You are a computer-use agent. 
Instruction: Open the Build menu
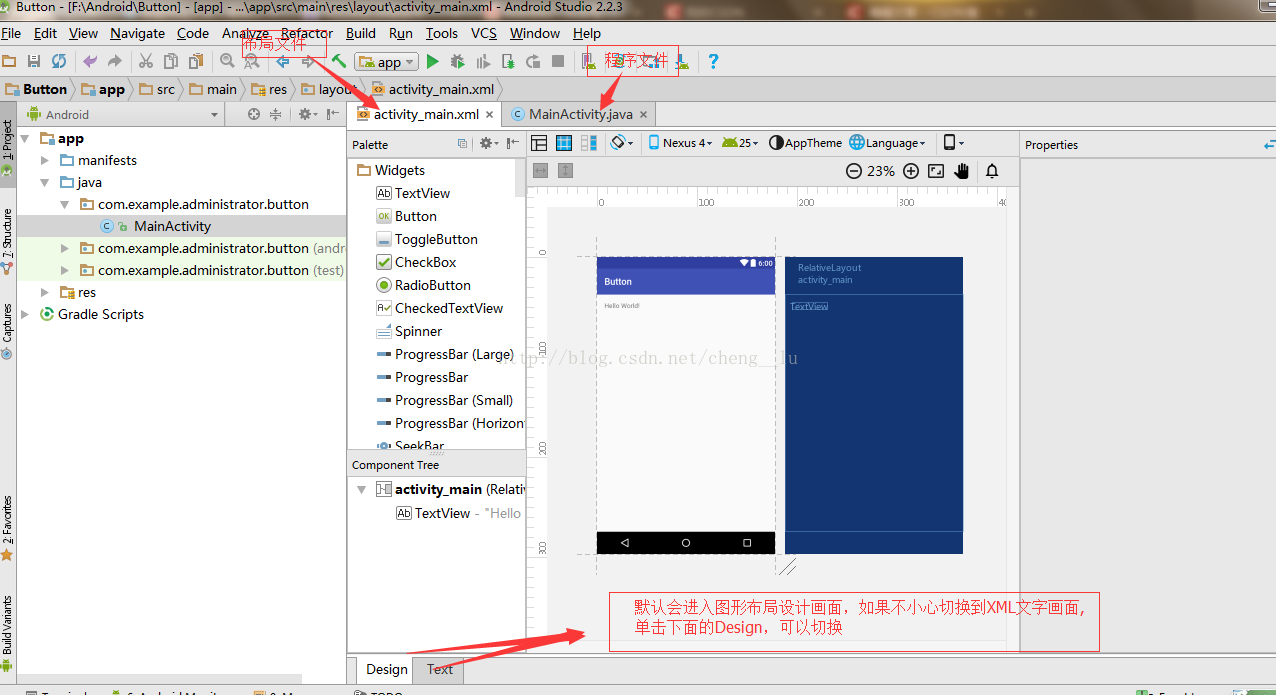coord(361,33)
